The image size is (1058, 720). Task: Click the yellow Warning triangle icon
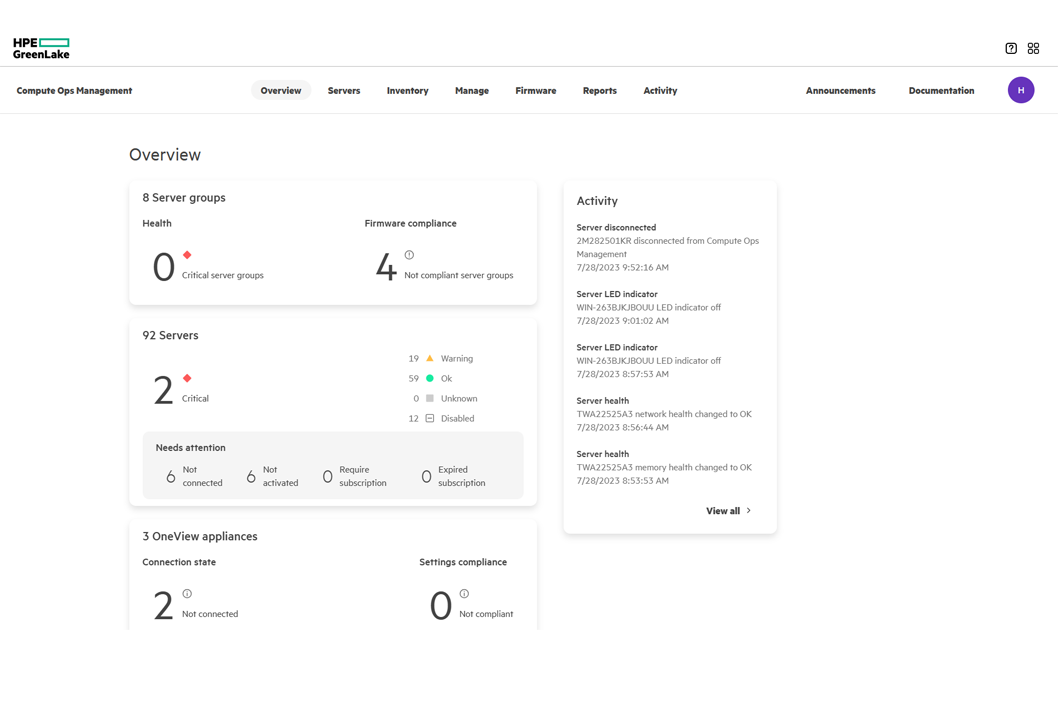(x=430, y=358)
